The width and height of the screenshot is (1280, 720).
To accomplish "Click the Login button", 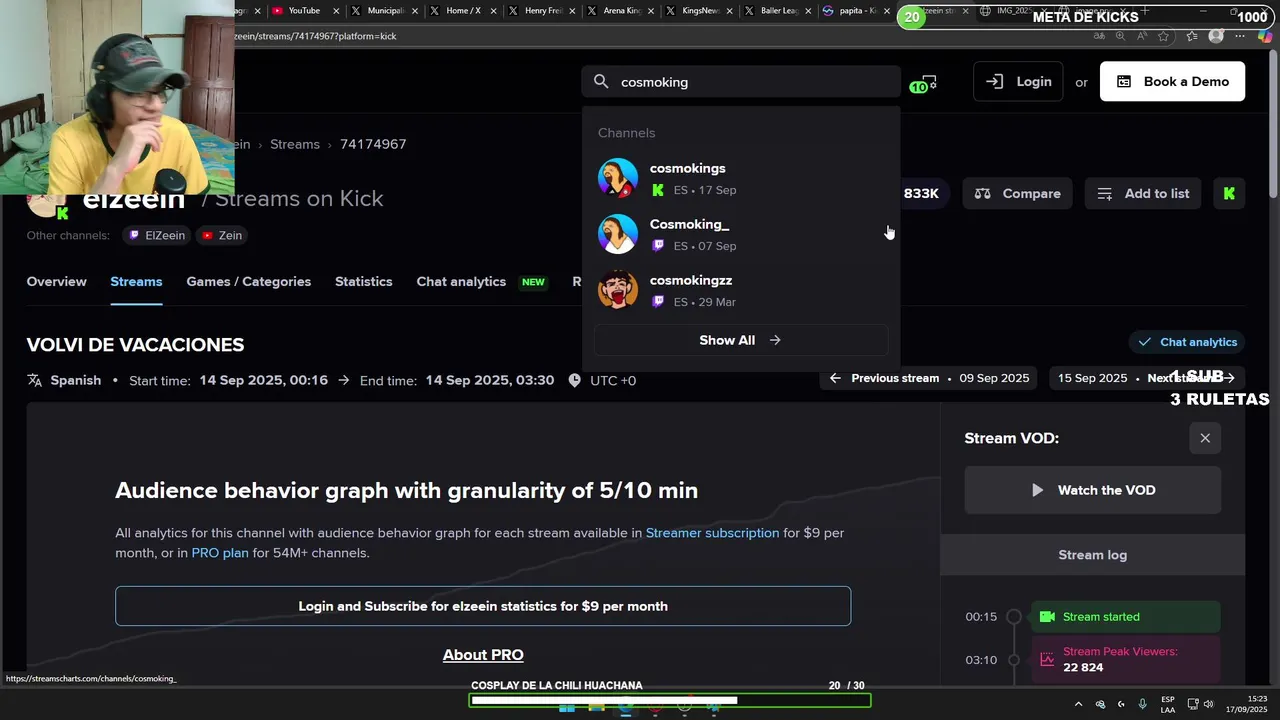I will [x=1018, y=82].
